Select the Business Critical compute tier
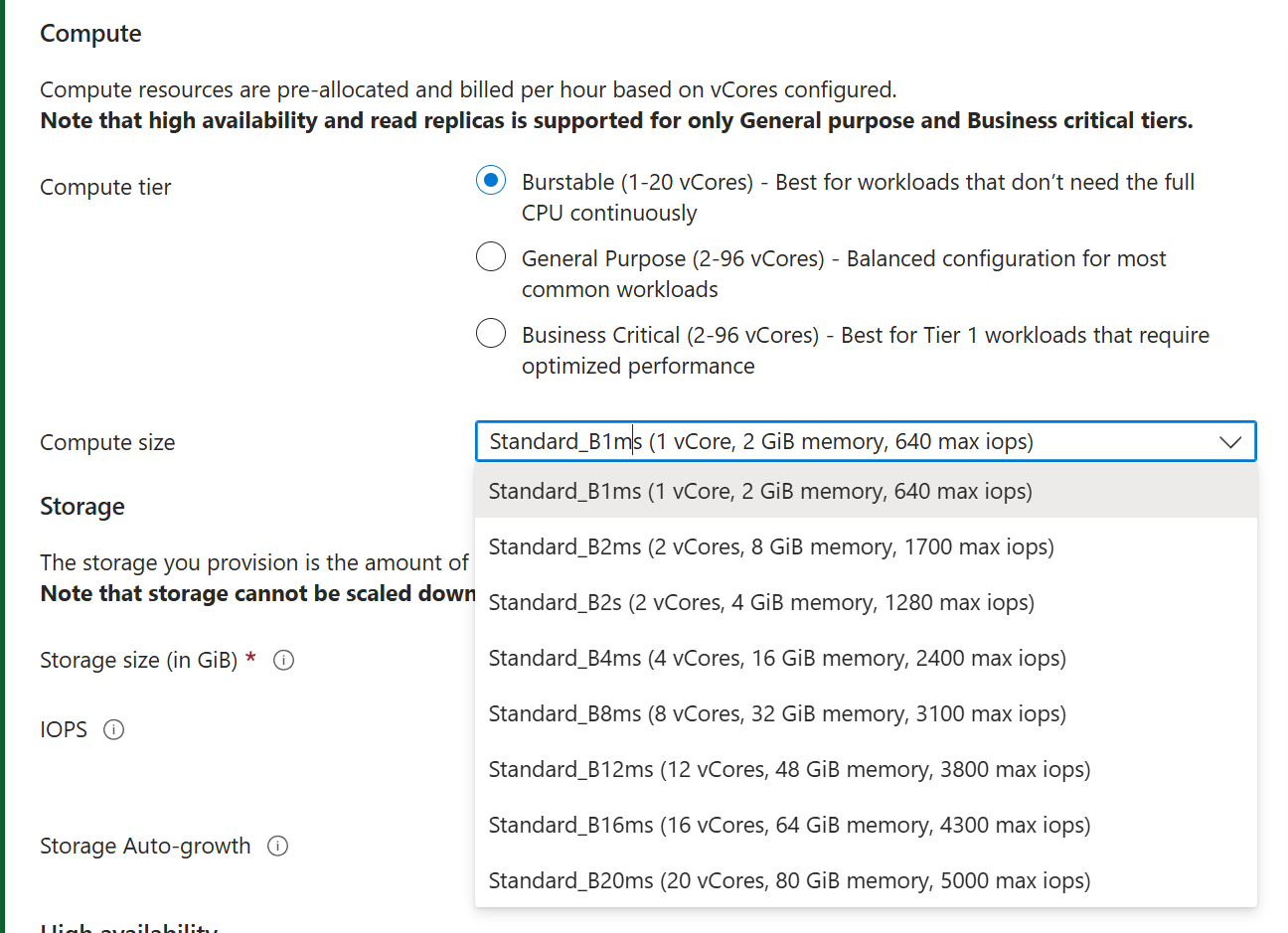Viewport: 1288px width, 933px height. coord(490,333)
